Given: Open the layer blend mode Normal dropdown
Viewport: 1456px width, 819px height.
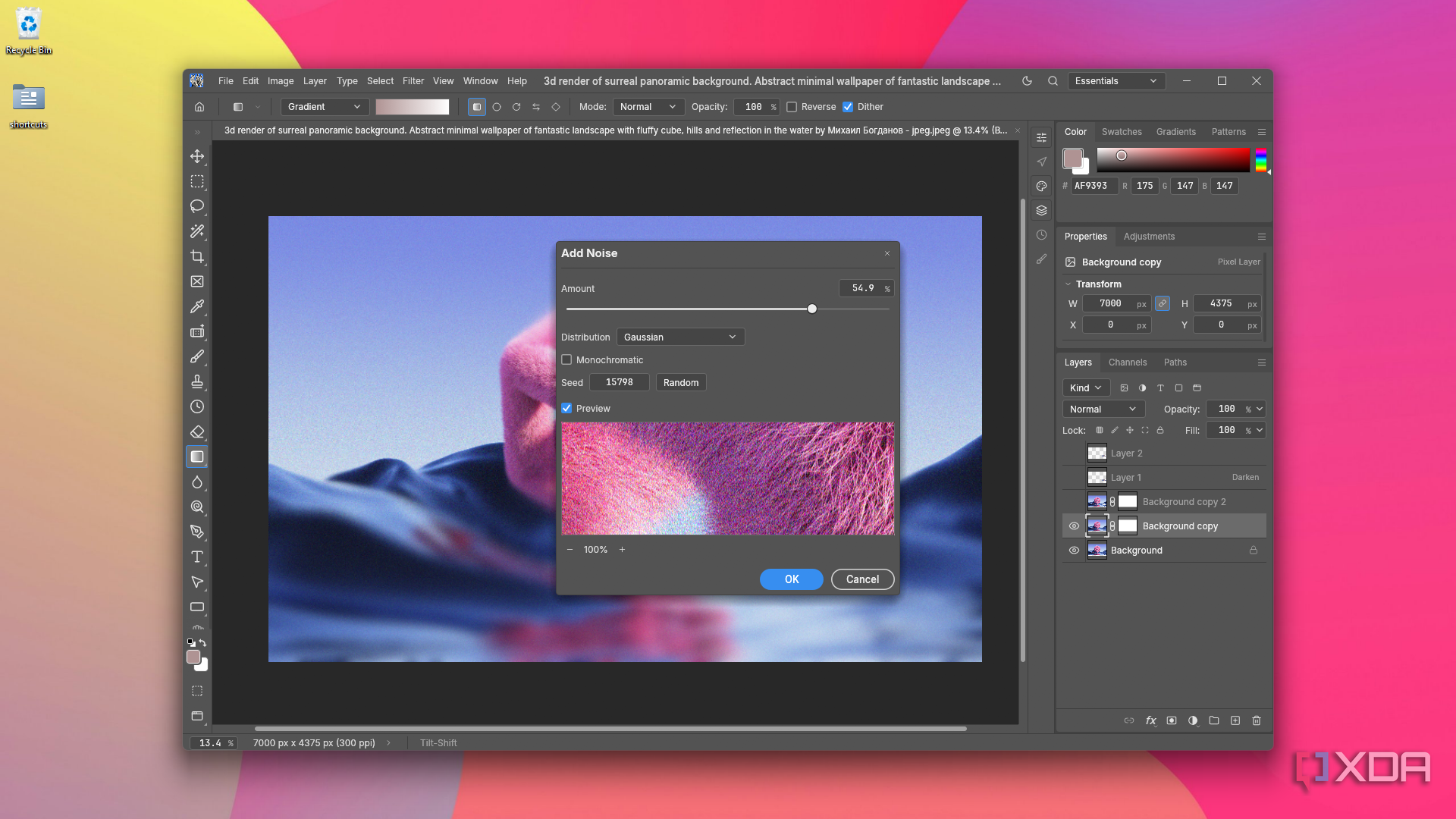Looking at the screenshot, I should click(1103, 409).
